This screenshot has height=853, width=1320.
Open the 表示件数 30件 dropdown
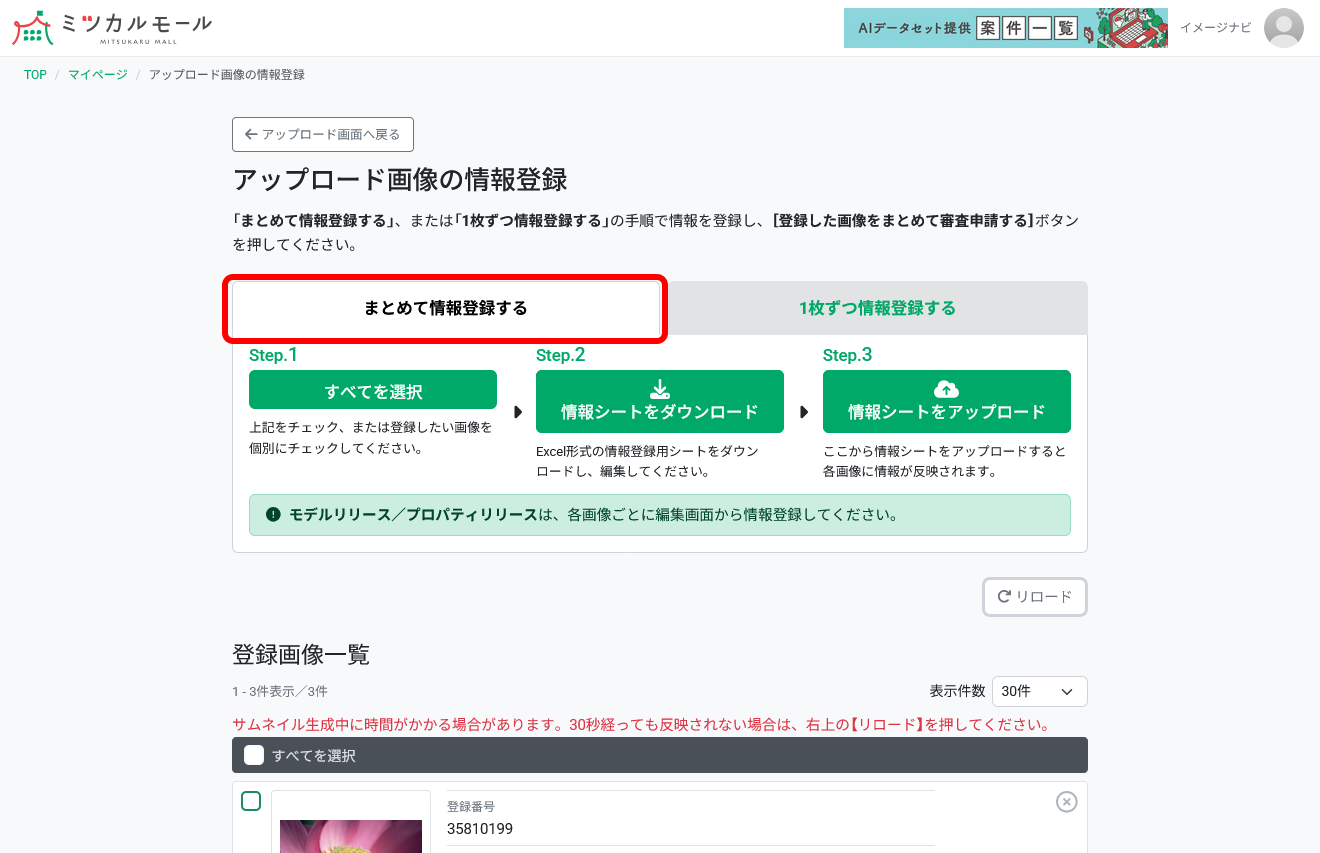[x=1039, y=691]
